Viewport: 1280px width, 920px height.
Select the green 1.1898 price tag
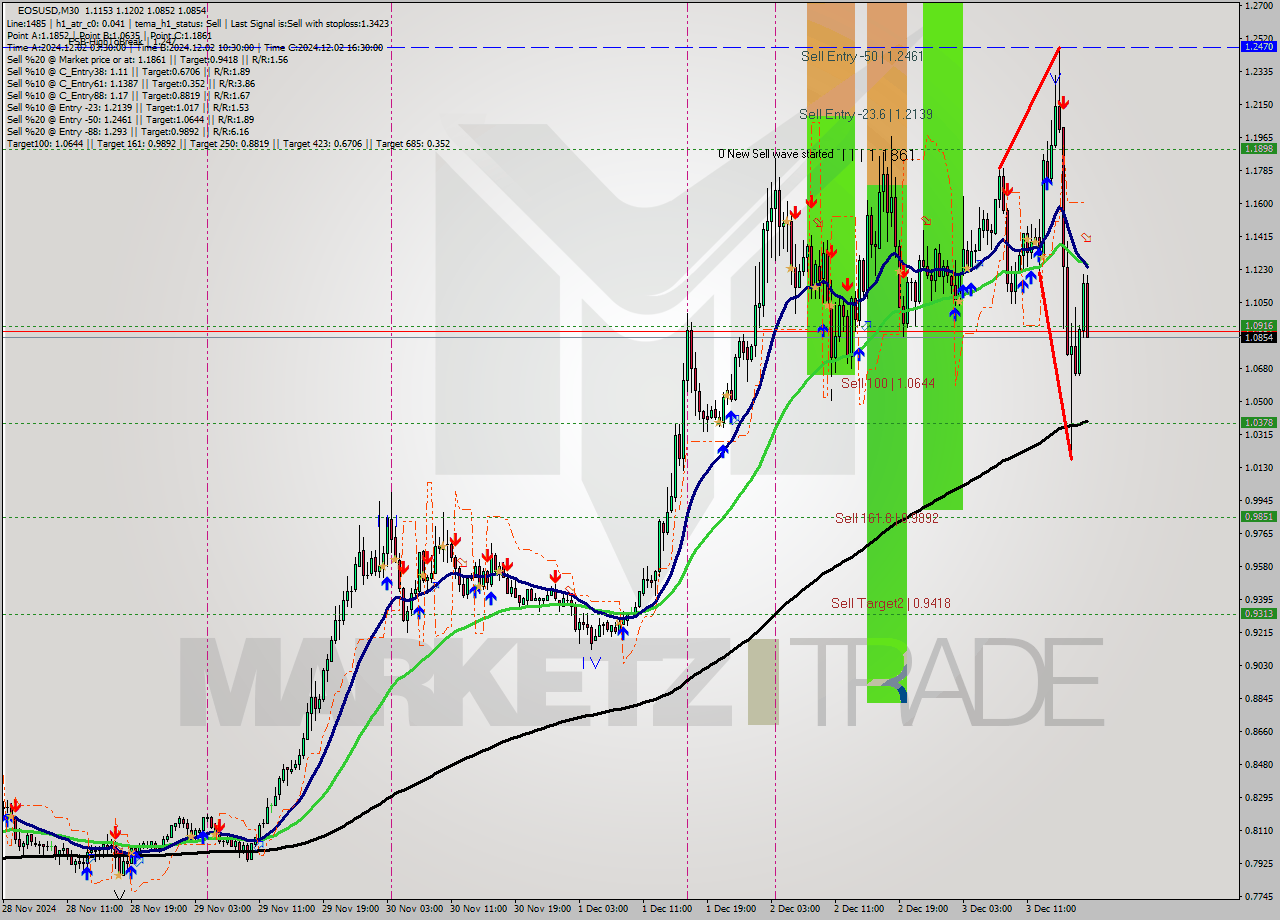coord(1258,149)
